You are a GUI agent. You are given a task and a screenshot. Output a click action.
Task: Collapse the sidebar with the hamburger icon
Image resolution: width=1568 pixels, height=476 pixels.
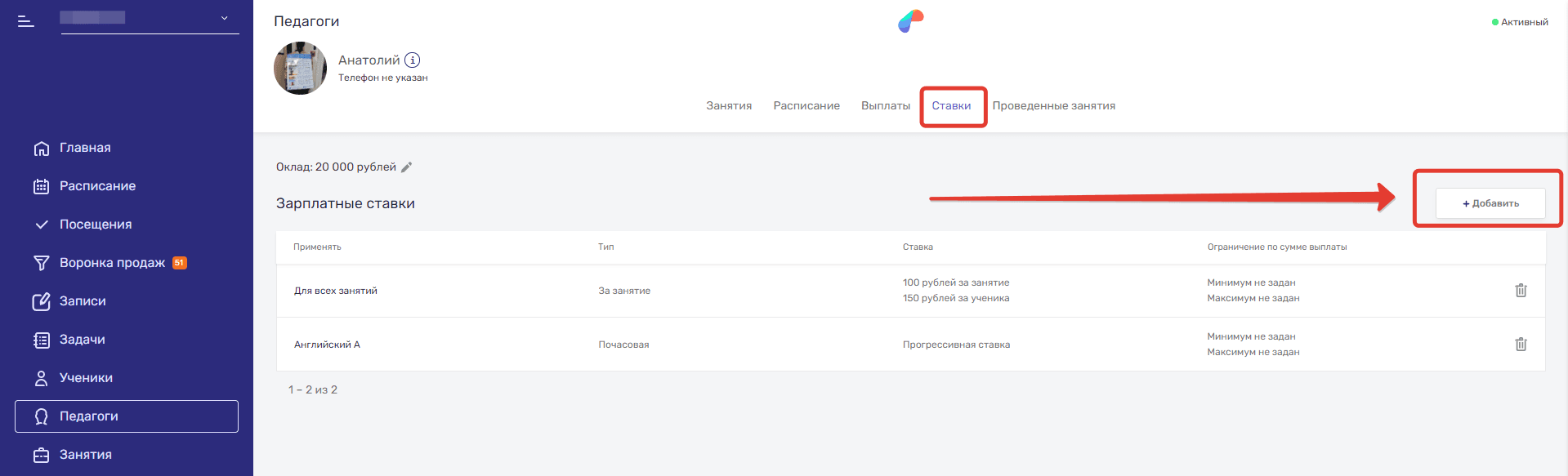(26, 21)
